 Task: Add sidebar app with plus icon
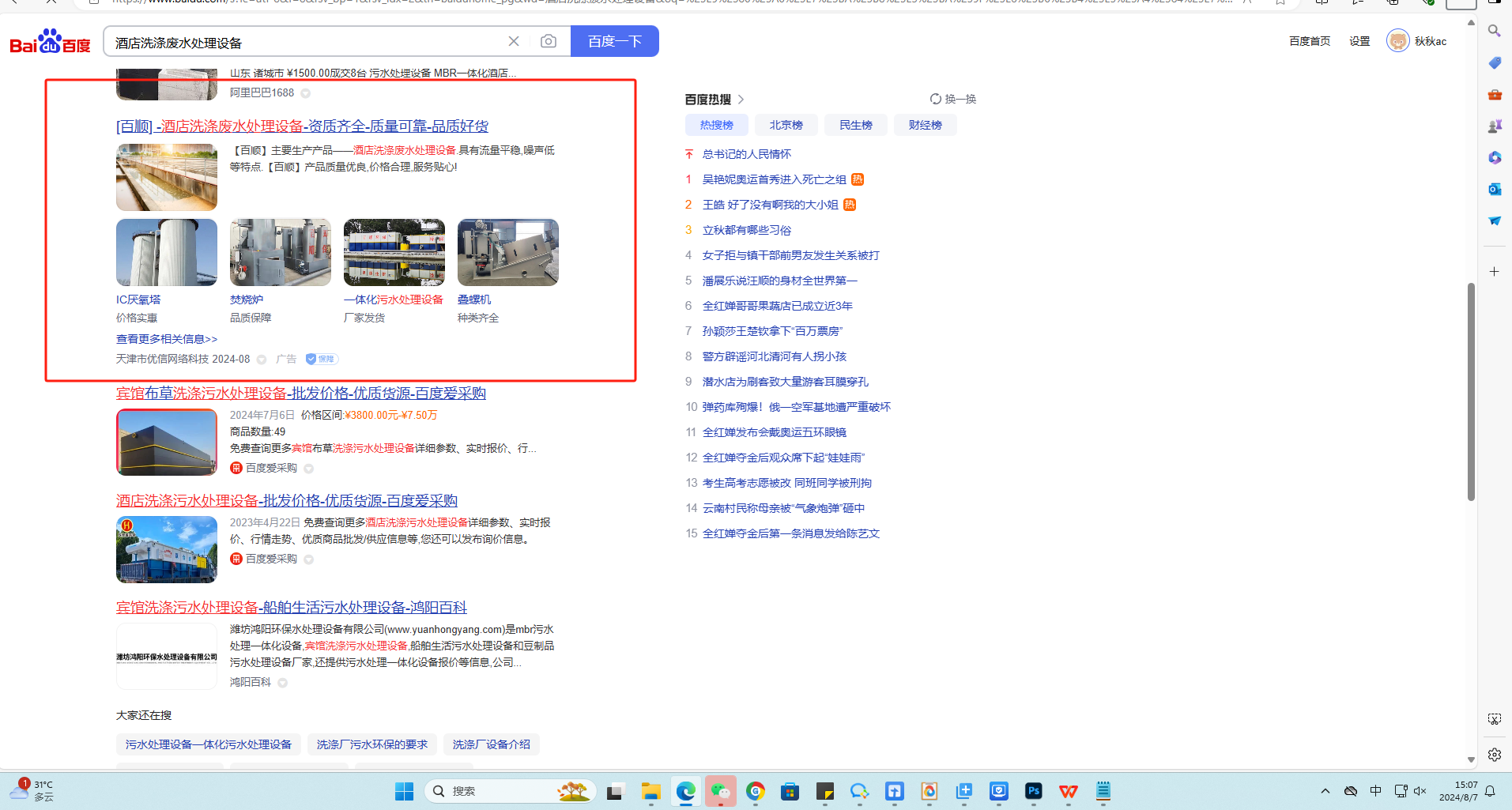click(x=1494, y=272)
